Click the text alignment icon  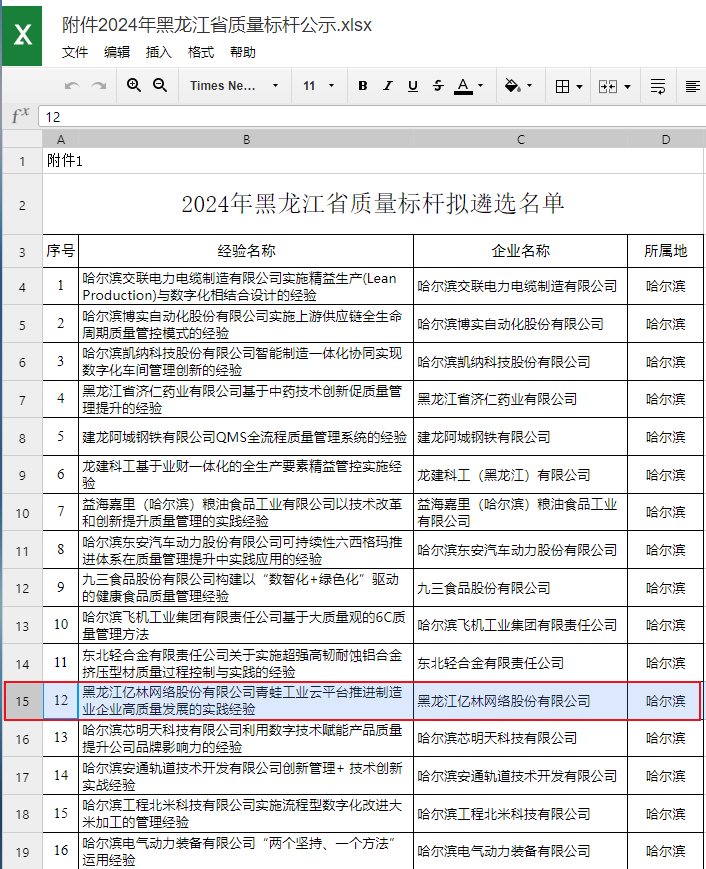(x=692, y=86)
